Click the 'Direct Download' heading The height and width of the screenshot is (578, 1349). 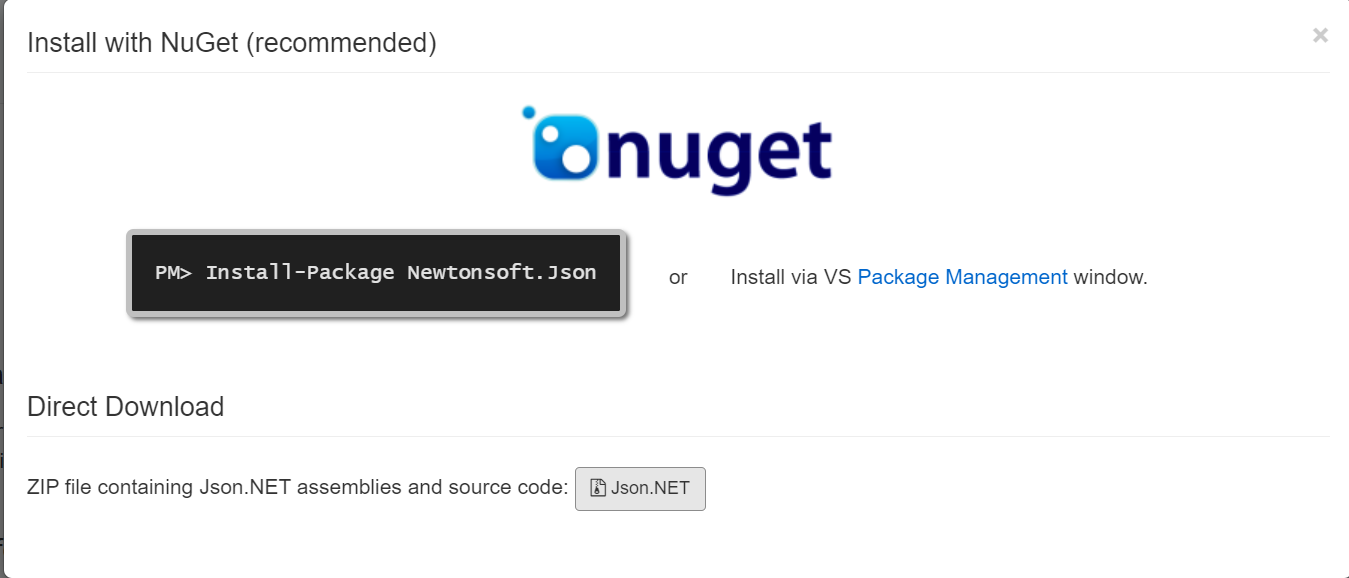[125, 407]
